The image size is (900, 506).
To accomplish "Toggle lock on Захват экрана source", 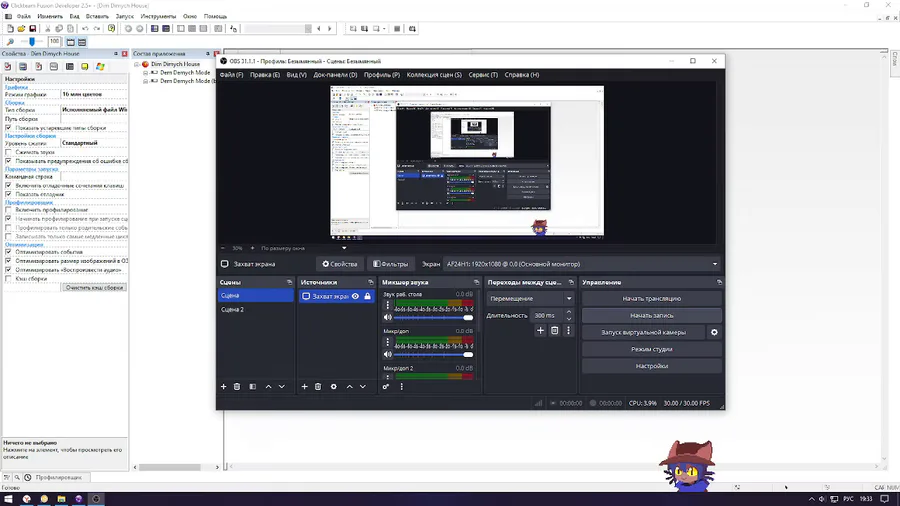I will (x=367, y=296).
